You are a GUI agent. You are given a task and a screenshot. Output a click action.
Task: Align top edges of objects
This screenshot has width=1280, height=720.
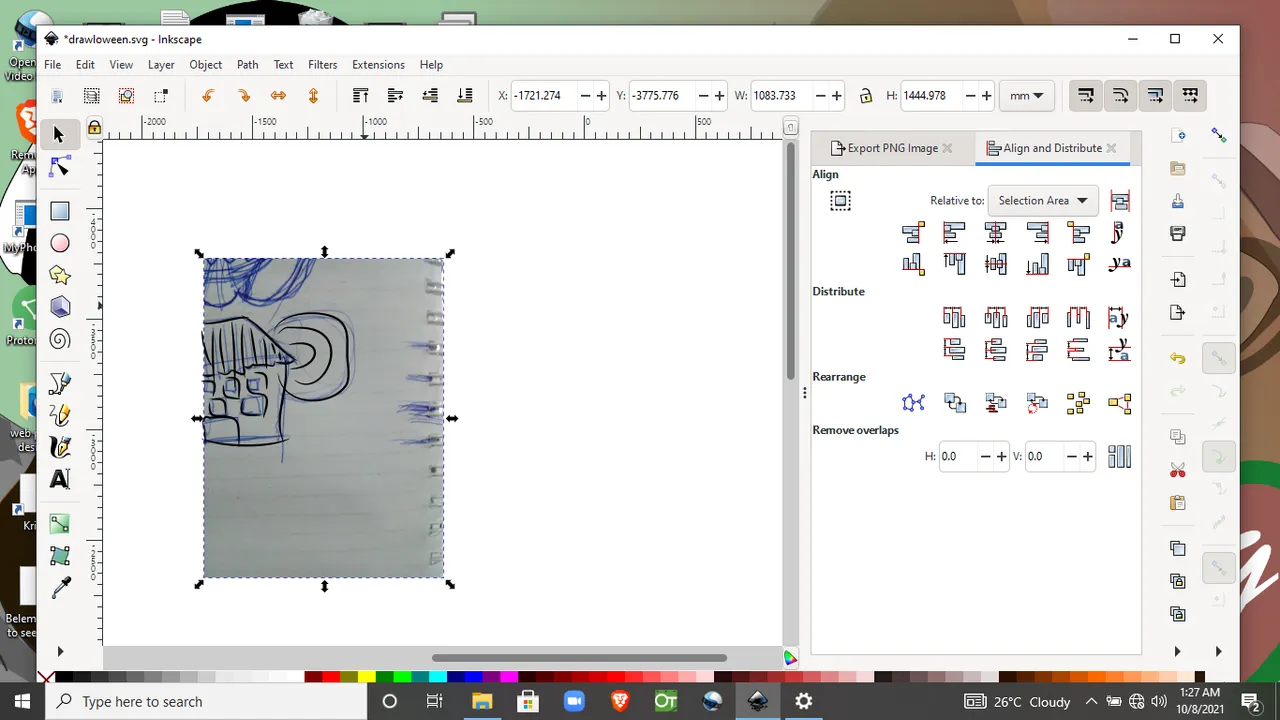954,264
